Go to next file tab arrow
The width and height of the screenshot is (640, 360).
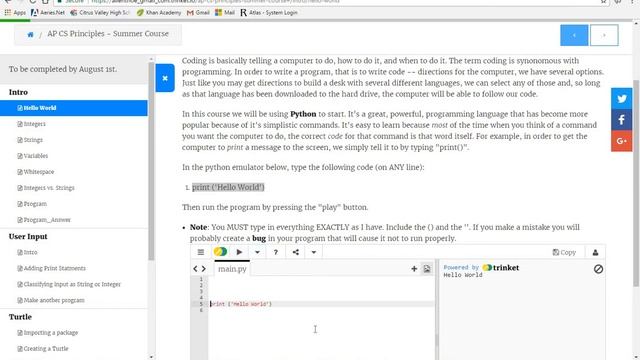click(x=204, y=269)
